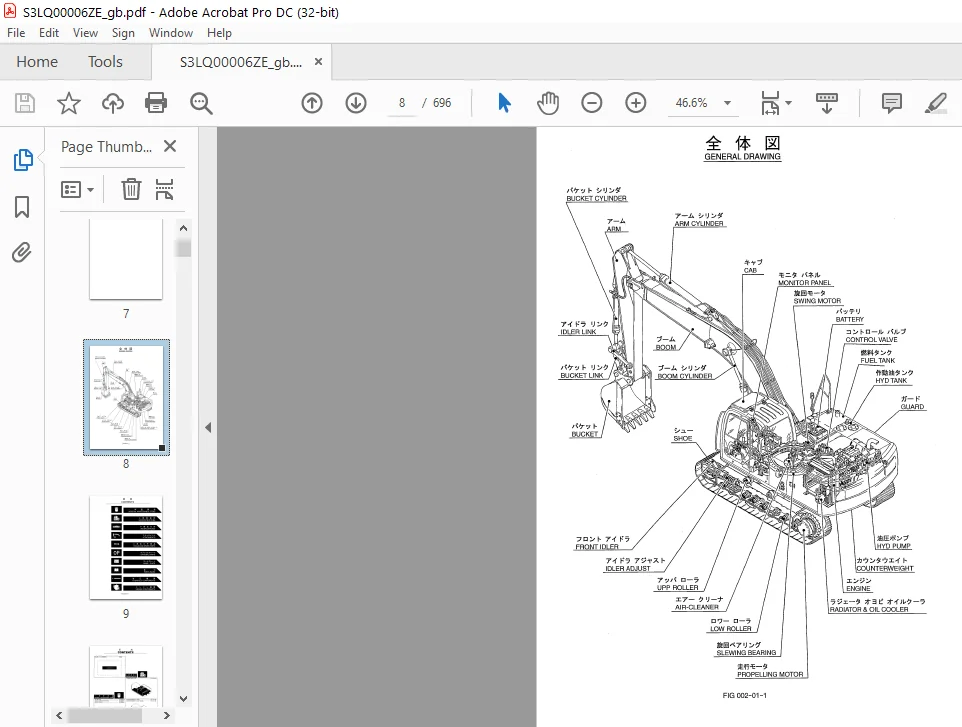
Task: Open the Sign menu
Action: (x=123, y=33)
